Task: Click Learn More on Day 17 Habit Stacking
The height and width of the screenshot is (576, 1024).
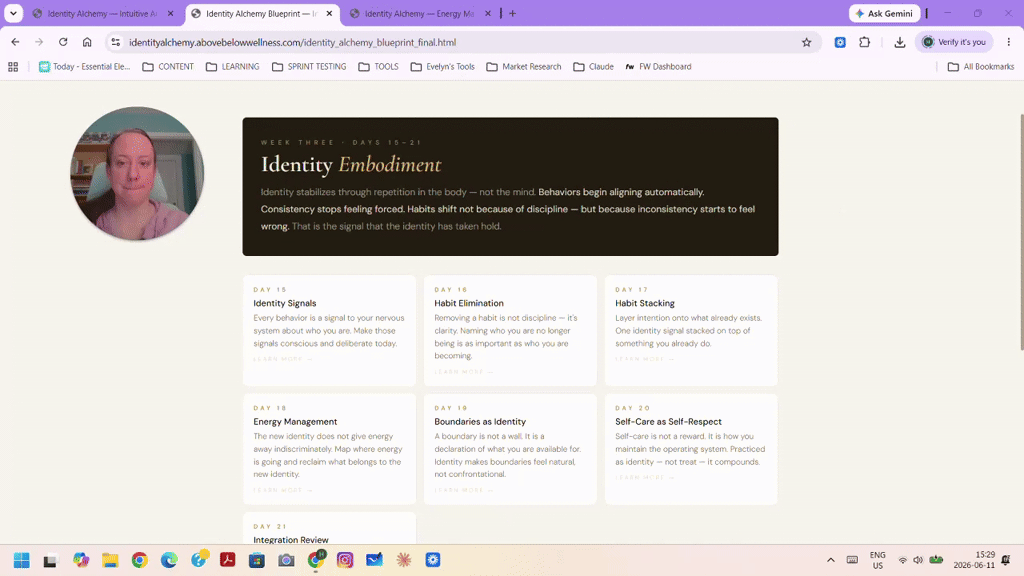Action: coord(645,359)
